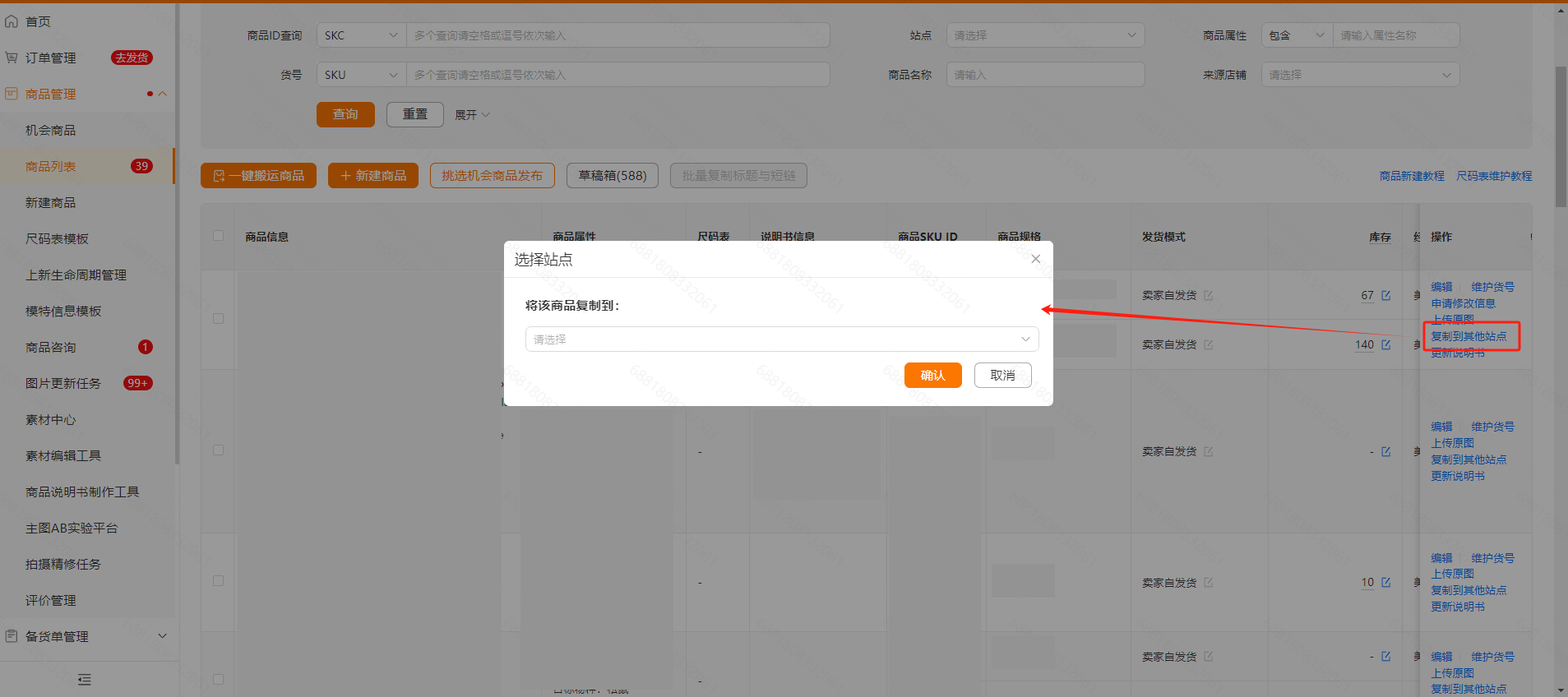Image resolution: width=1568 pixels, height=697 pixels.
Task: Close the 选择站点 dialog with X
Action: click(1035, 259)
